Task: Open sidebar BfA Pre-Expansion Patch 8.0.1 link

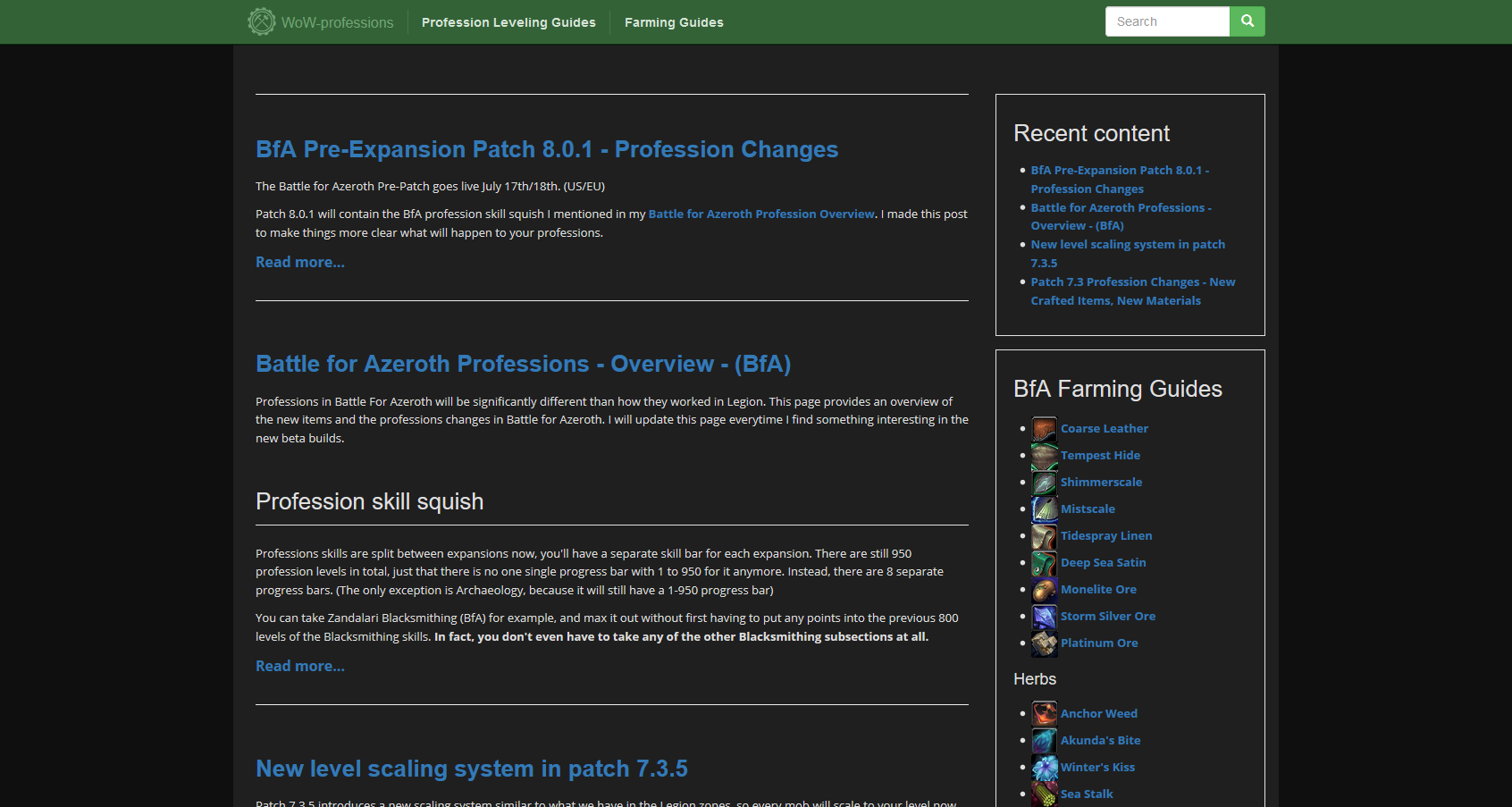Action: [x=1120, y=180]
